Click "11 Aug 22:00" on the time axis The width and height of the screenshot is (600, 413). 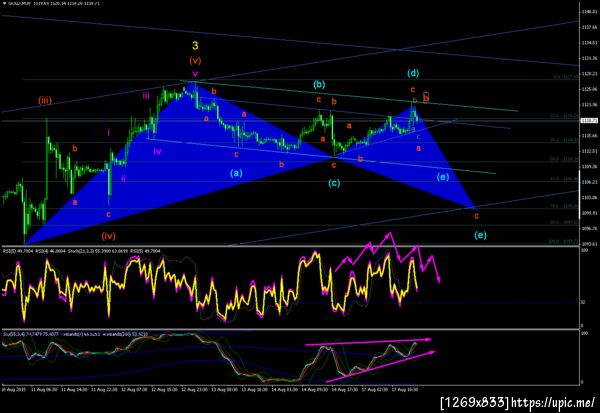[x=104, y=389]
